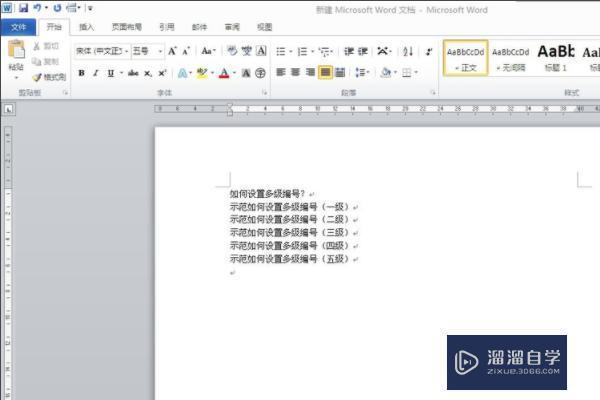This screenshot has width=600, height=400.
Task: Switch to the 视图 view tab
Action: (x=264, y=27)
